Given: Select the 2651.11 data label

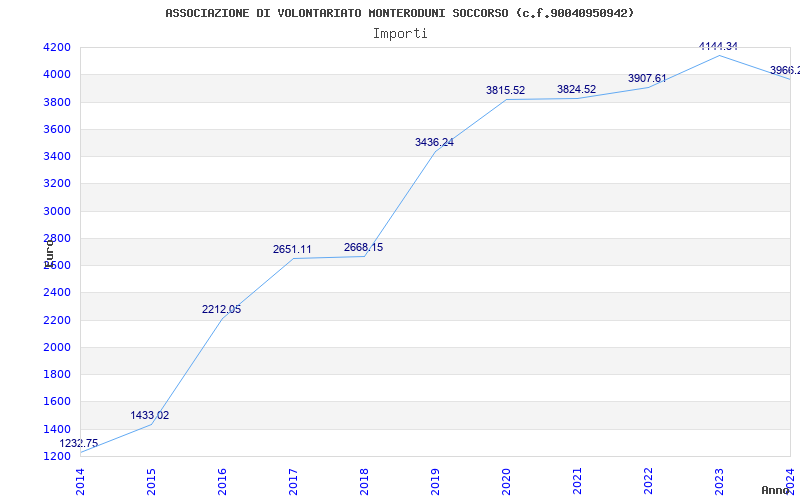Looking at the screenshot, I should click(x=292, y=249).
